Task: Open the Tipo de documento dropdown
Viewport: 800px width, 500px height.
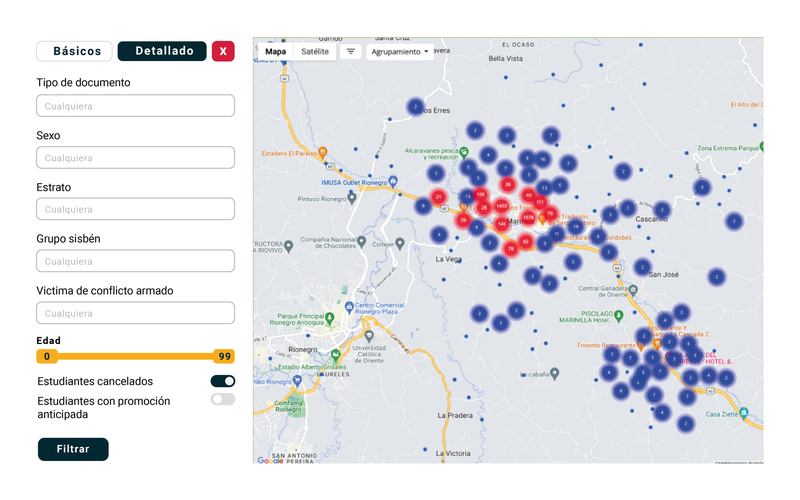Action: [135, 106]
